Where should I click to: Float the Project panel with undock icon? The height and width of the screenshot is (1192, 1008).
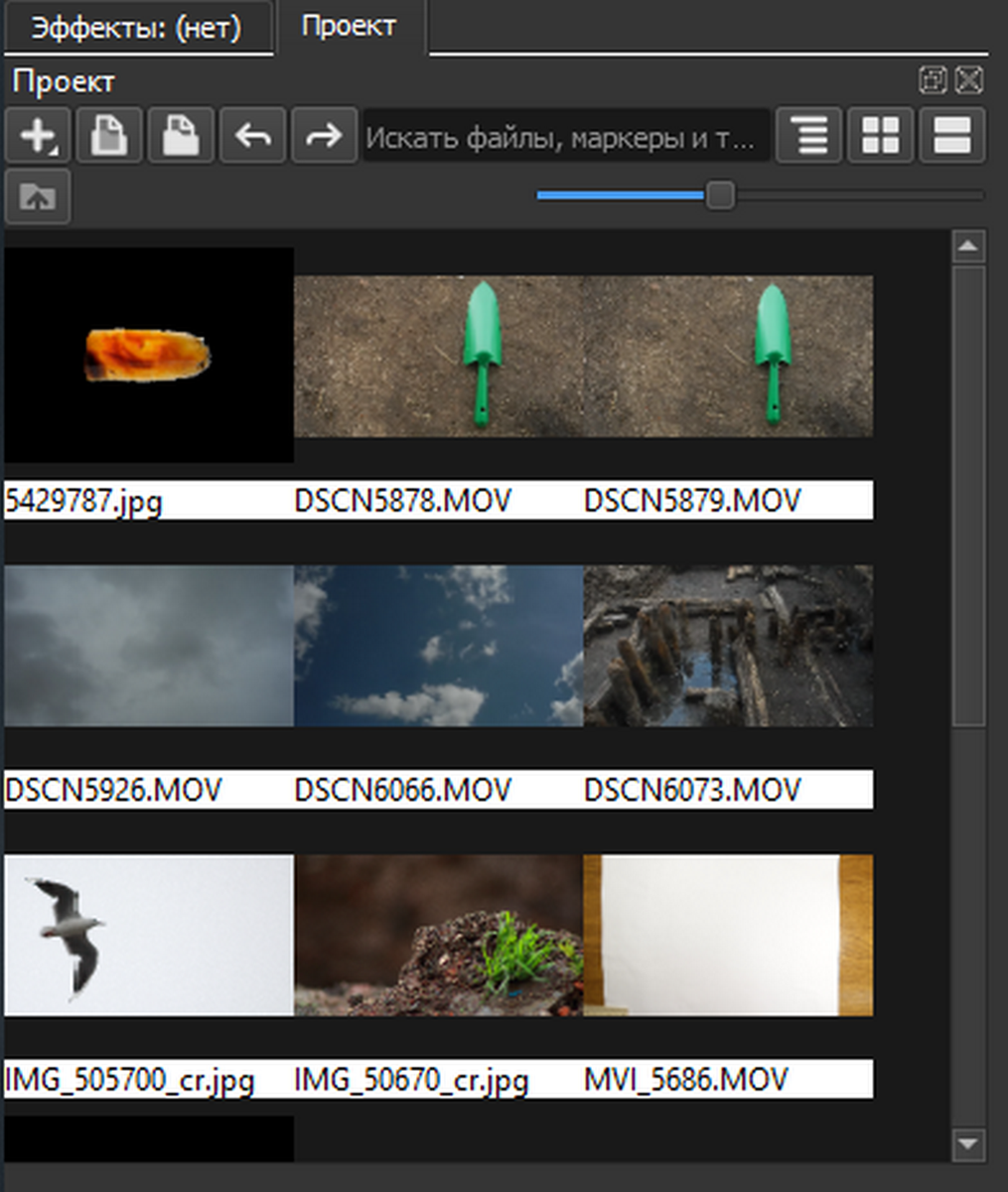point(933,80)
